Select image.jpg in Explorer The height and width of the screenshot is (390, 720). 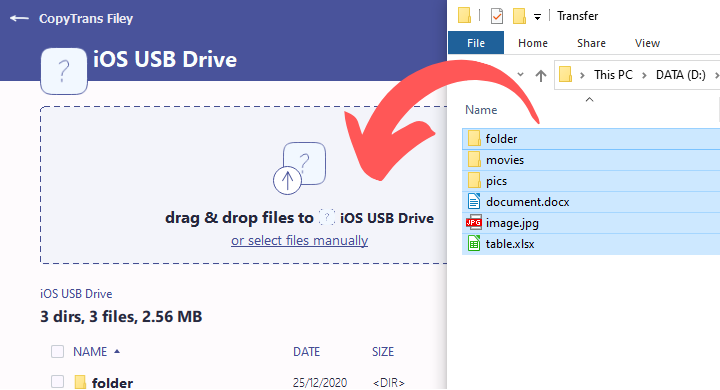591,223
